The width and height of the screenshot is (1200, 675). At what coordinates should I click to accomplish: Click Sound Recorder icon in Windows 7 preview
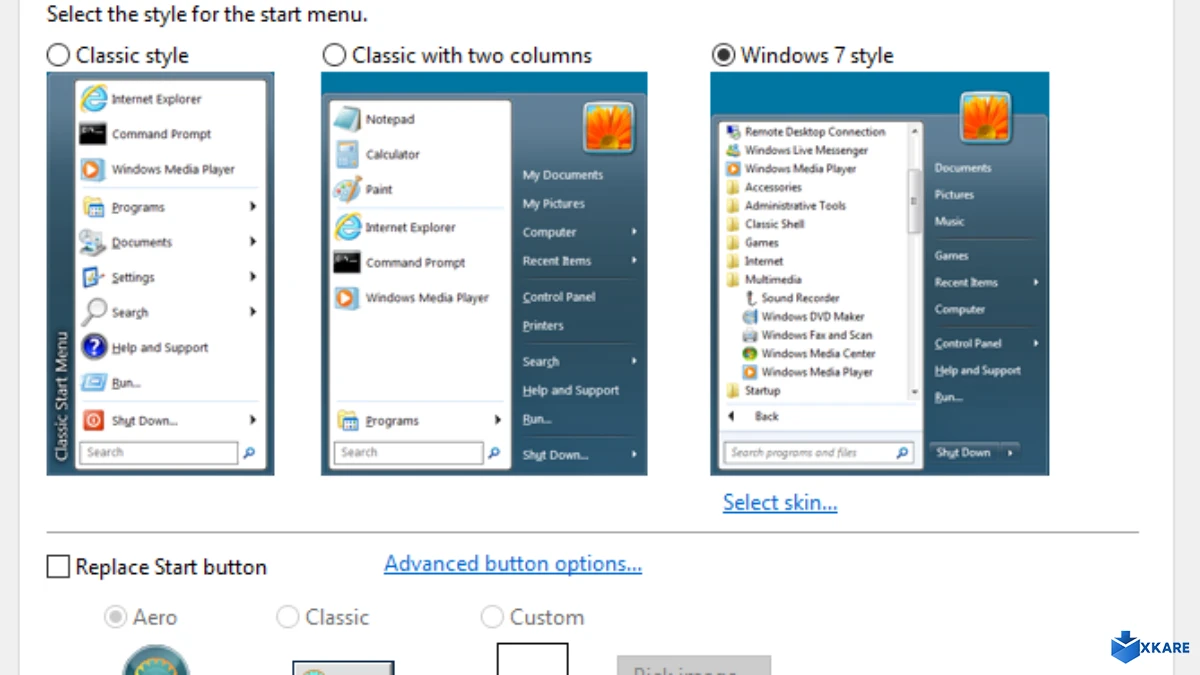tap(751, 298)
